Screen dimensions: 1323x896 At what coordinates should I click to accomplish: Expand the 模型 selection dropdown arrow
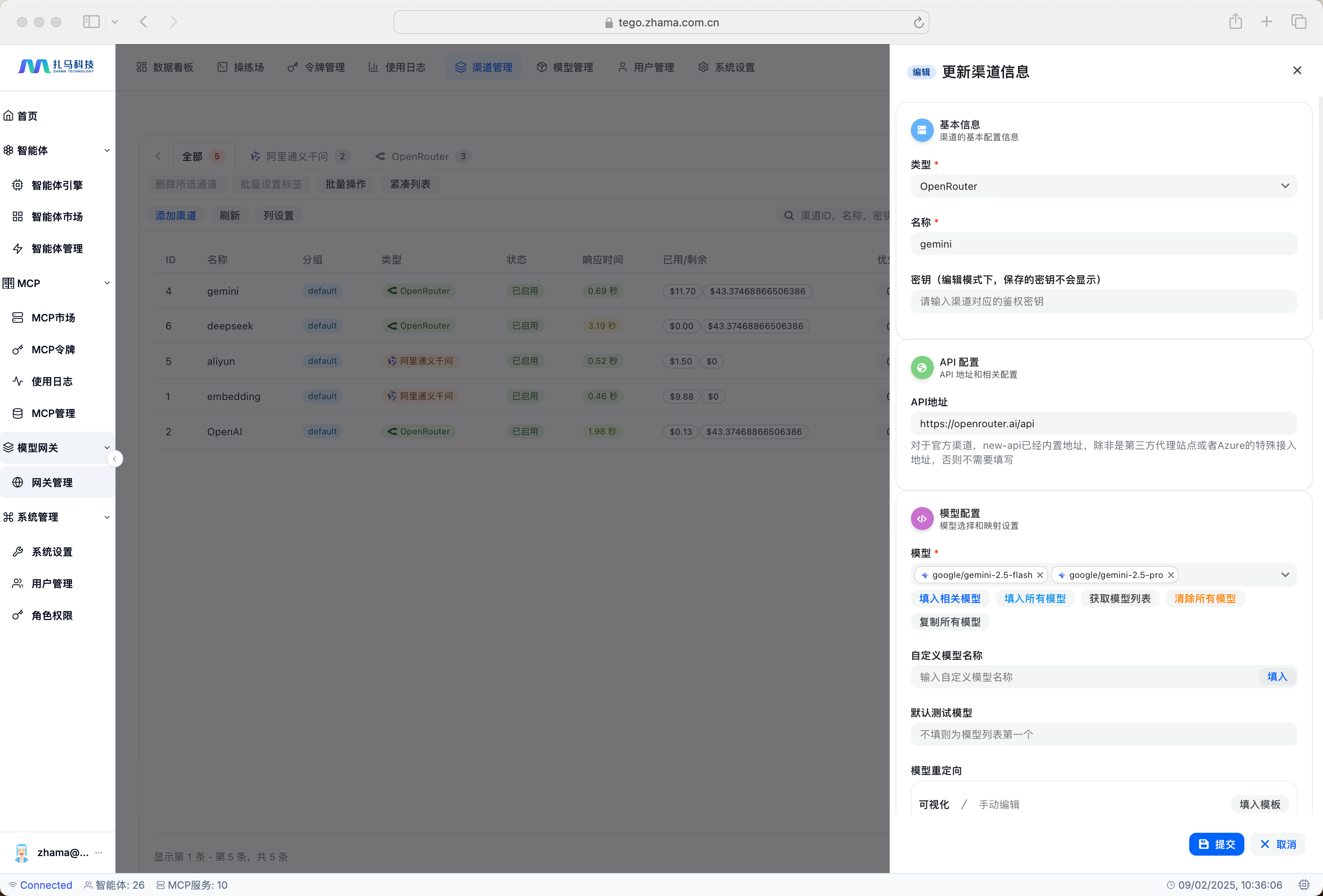pyautogui.click(x=1285, y=575)
